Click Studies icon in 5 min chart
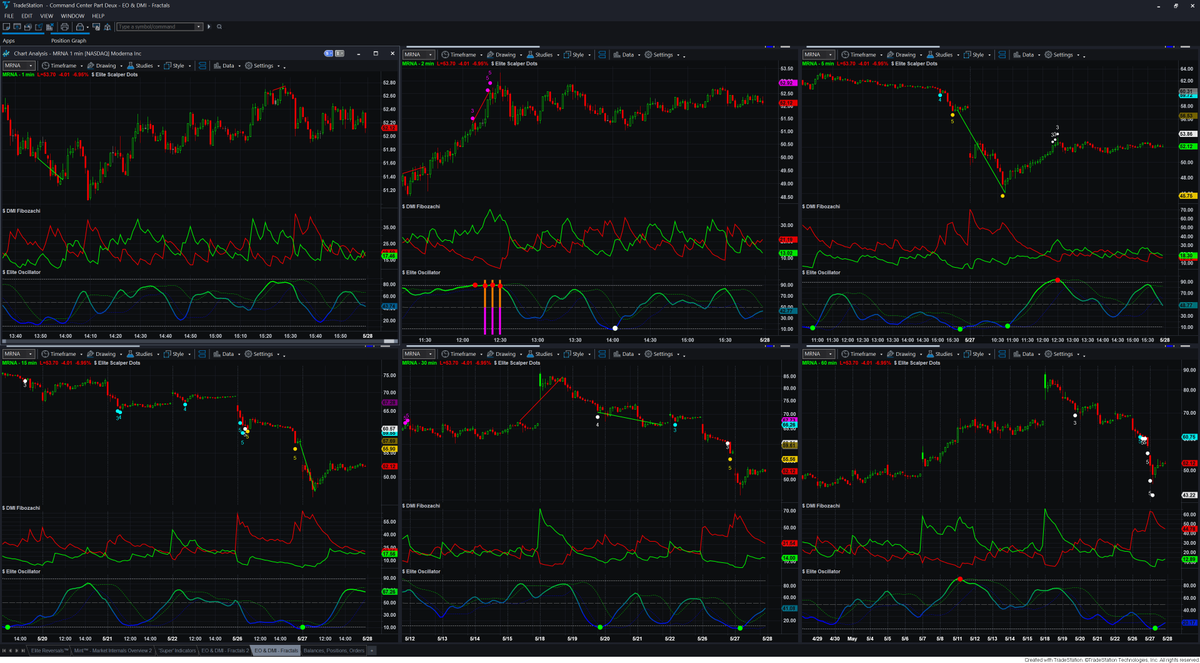 click(929, 54)
